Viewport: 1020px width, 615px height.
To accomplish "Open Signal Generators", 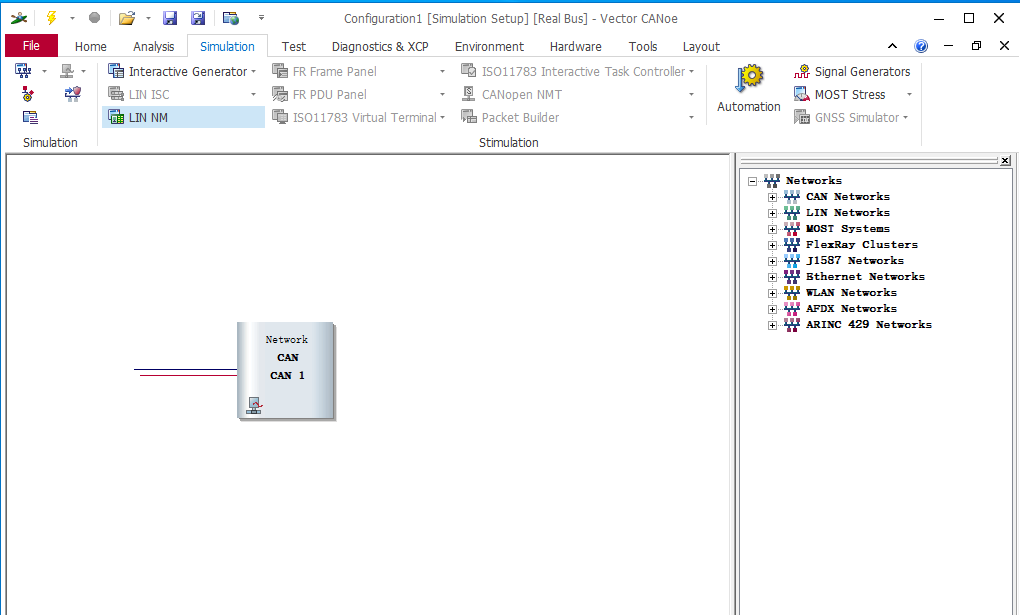I will pyautogui.click(x=852, y=71).
